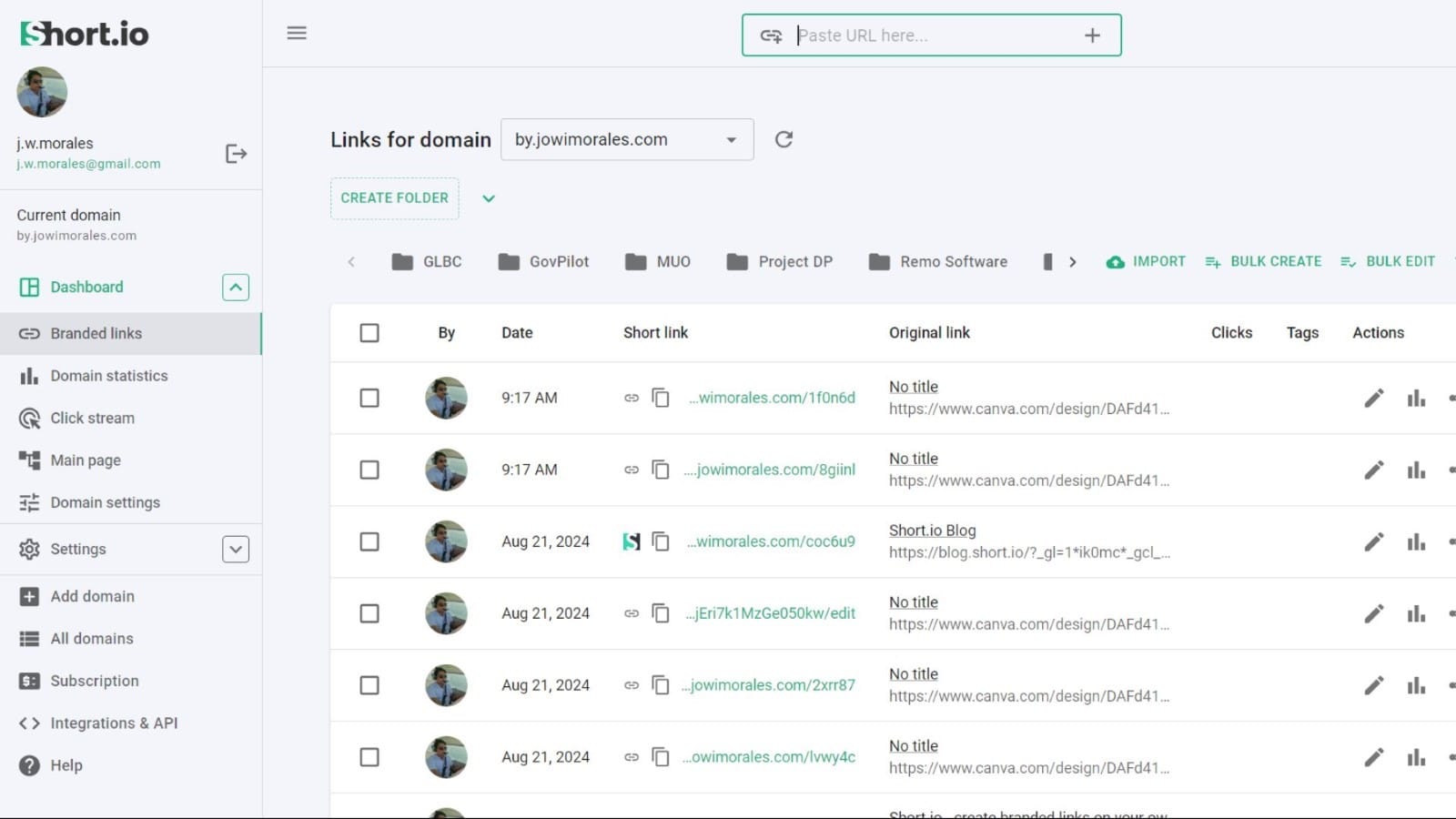This screenshot has height=819, width=1456.
Task: View statistics for the 1f0n6d link
Action: (x=1416, y=398)
